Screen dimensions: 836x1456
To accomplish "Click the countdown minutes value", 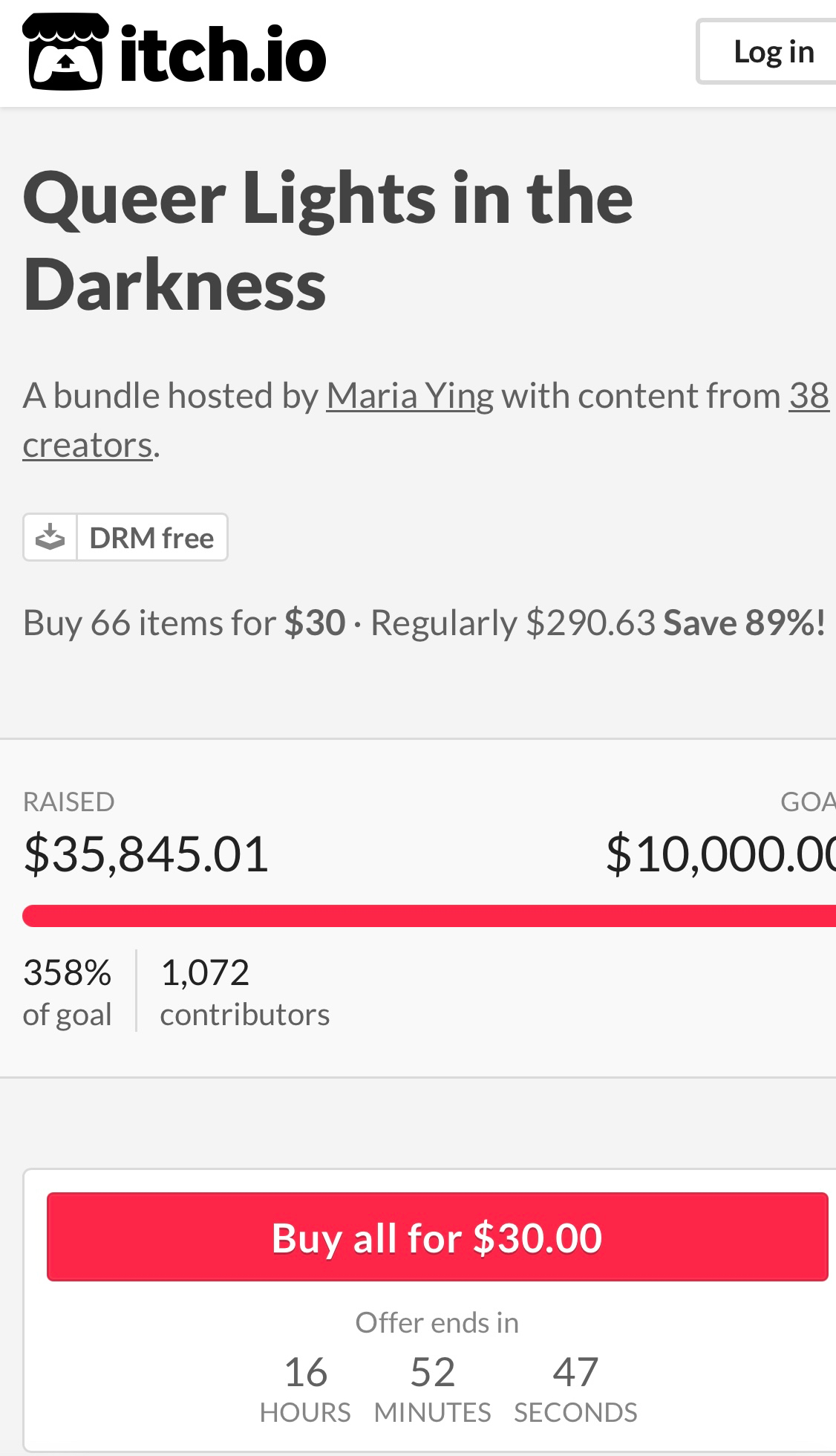I will point(433,1372).
